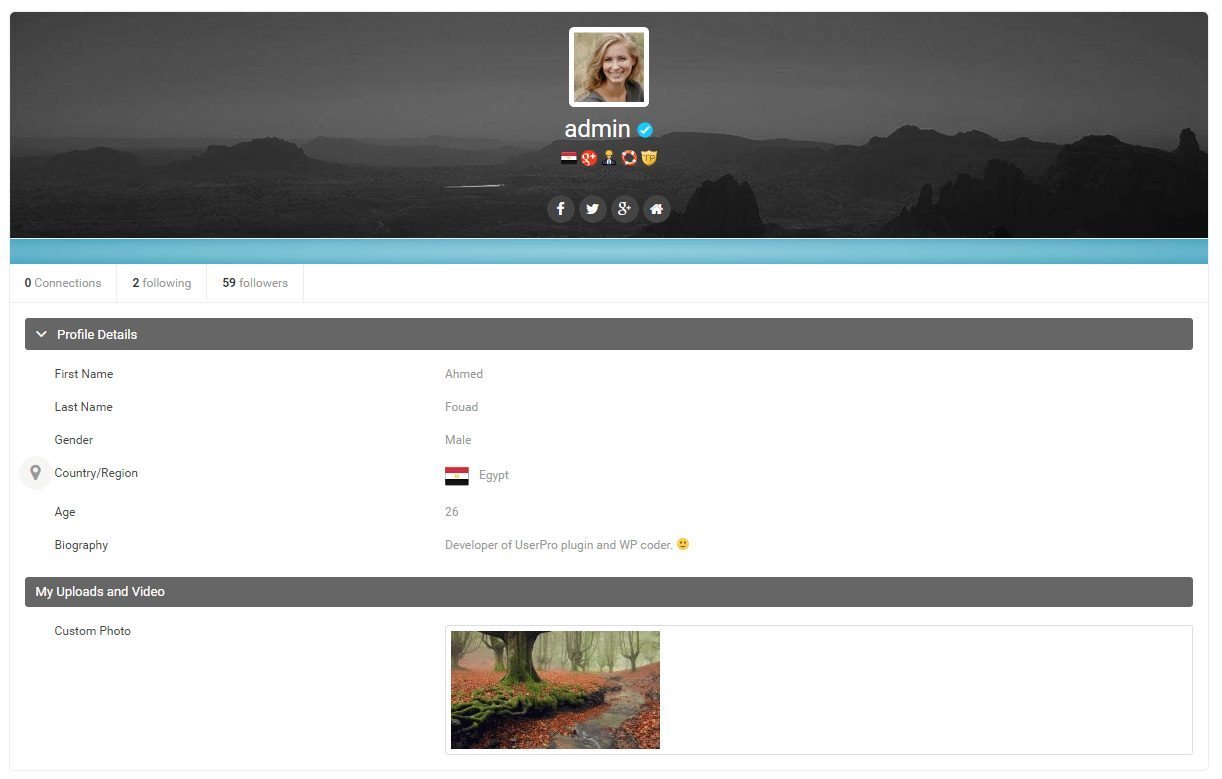This screenshot has height=779, width=1222.
Task: Click the Country/Region label
Action: 96,473
